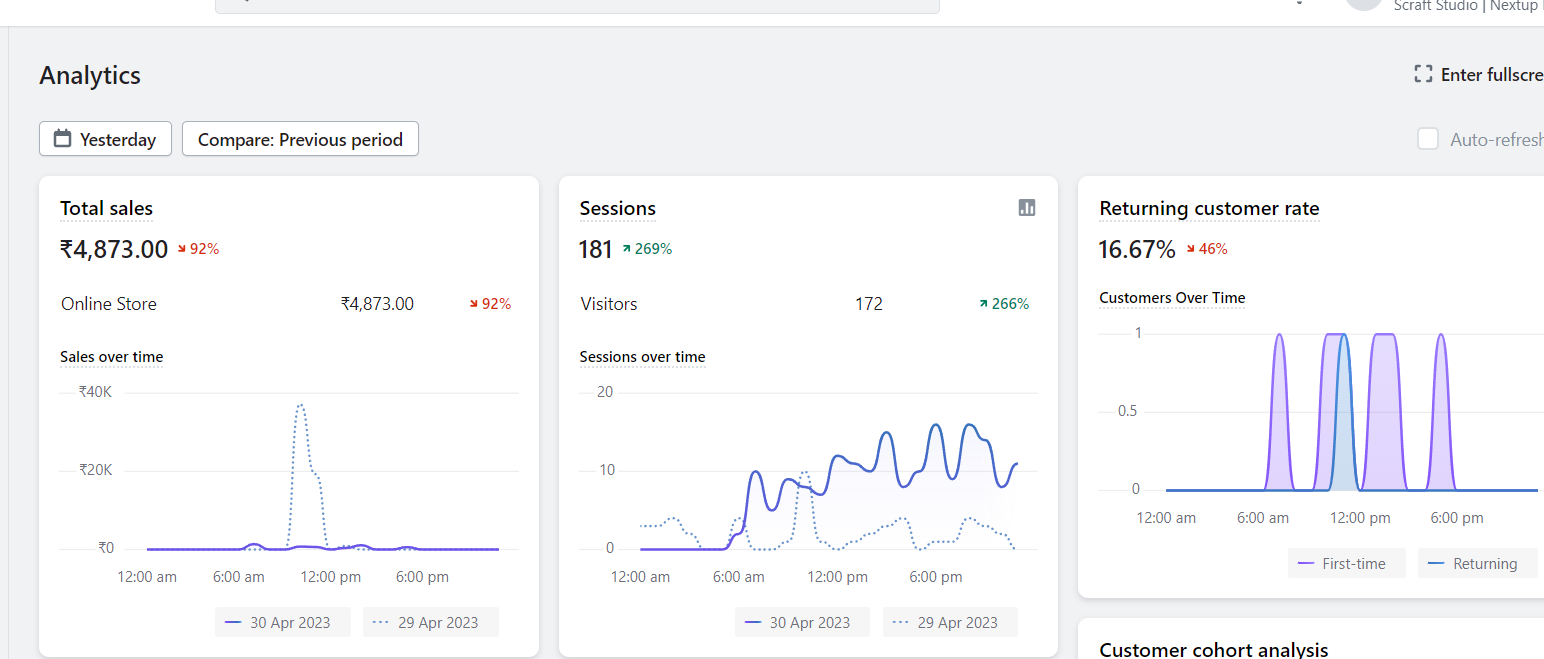The height and width of the screenshot is (659, 1544).
Task: Toggle the First-time customers legend
Action: coord(1346,563)
